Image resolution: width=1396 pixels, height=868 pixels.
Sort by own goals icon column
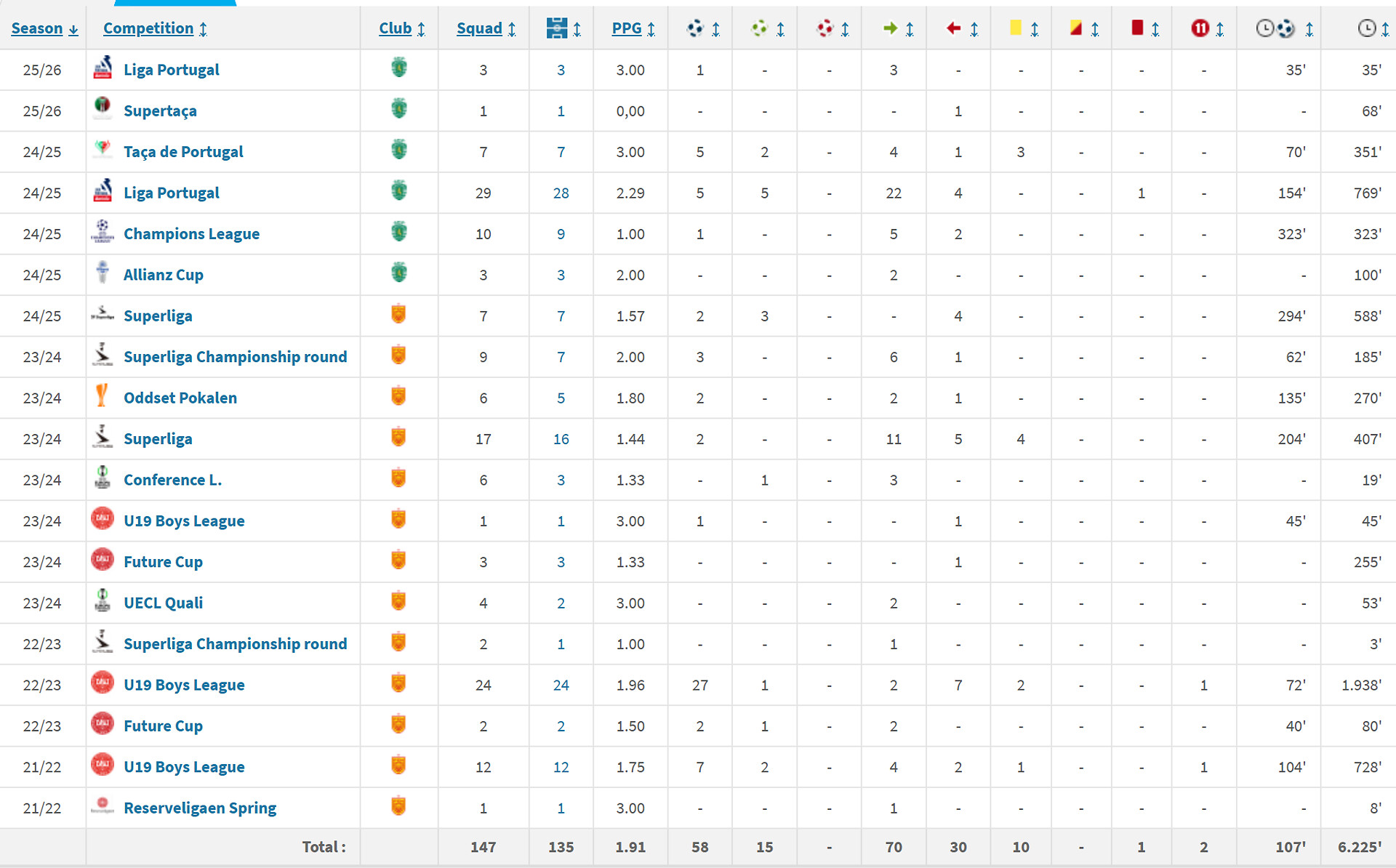pos(825,28)
